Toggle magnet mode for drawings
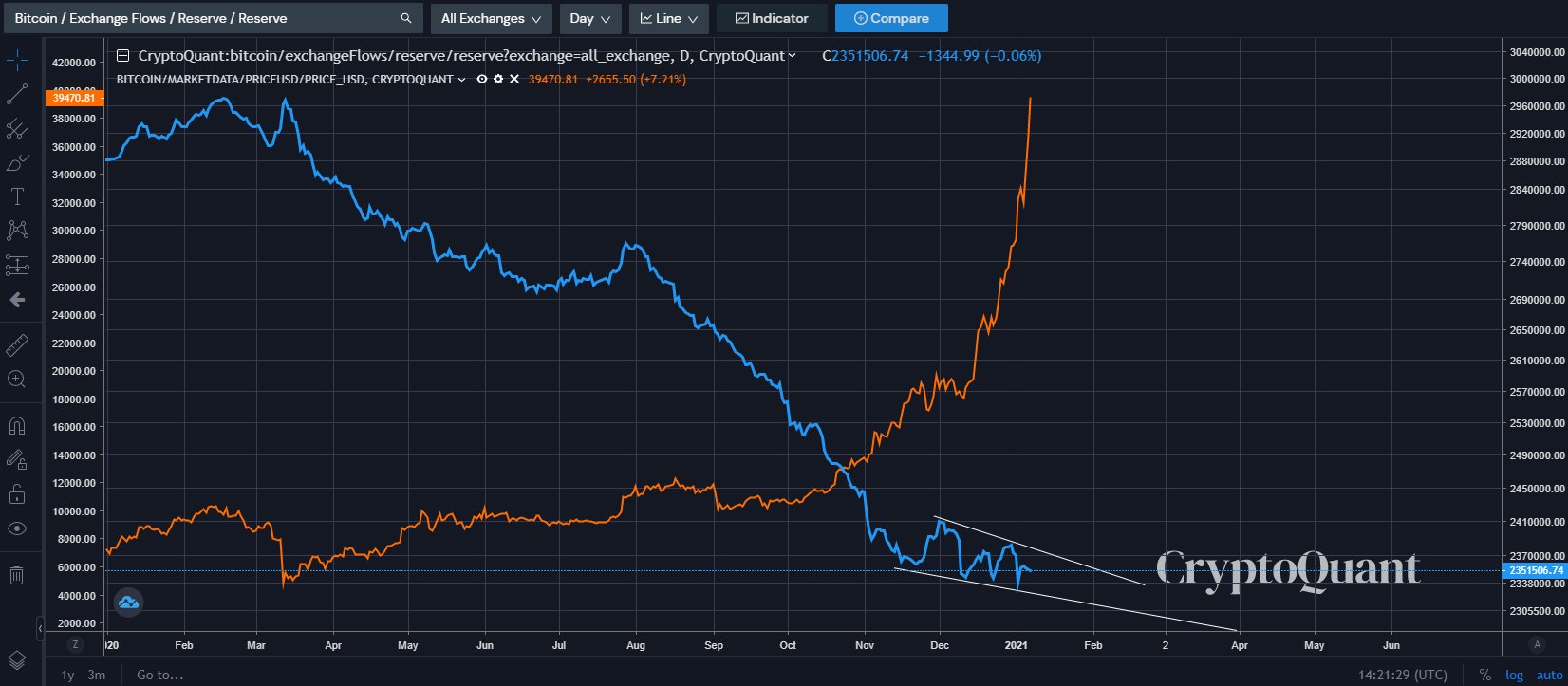This screenshot has width=1568, height=686. (17, 424)
